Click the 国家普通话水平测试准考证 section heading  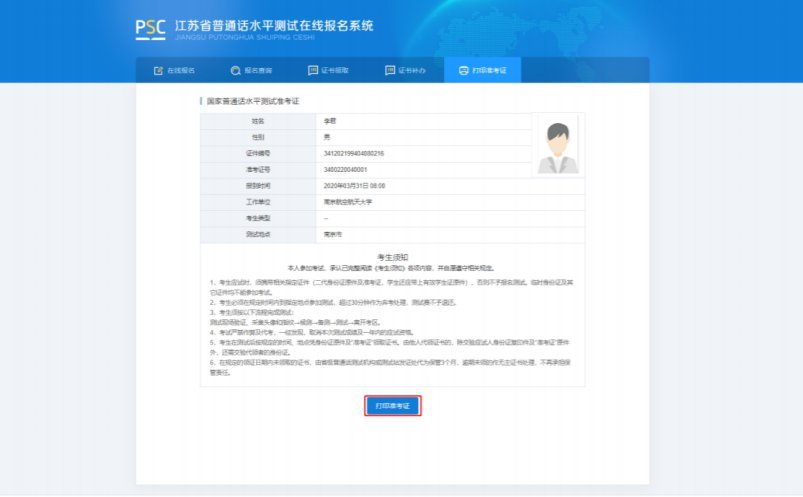click(253, 101)
